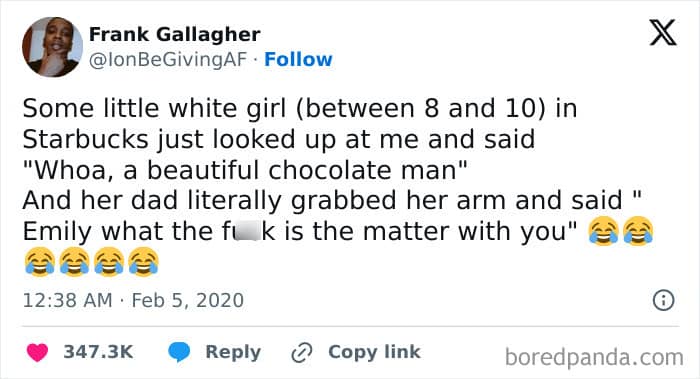The width and height of the screenshot is (700, 379).
Task: Open Frank Gallagher's profile name link
Action: (x=175, y=34)
